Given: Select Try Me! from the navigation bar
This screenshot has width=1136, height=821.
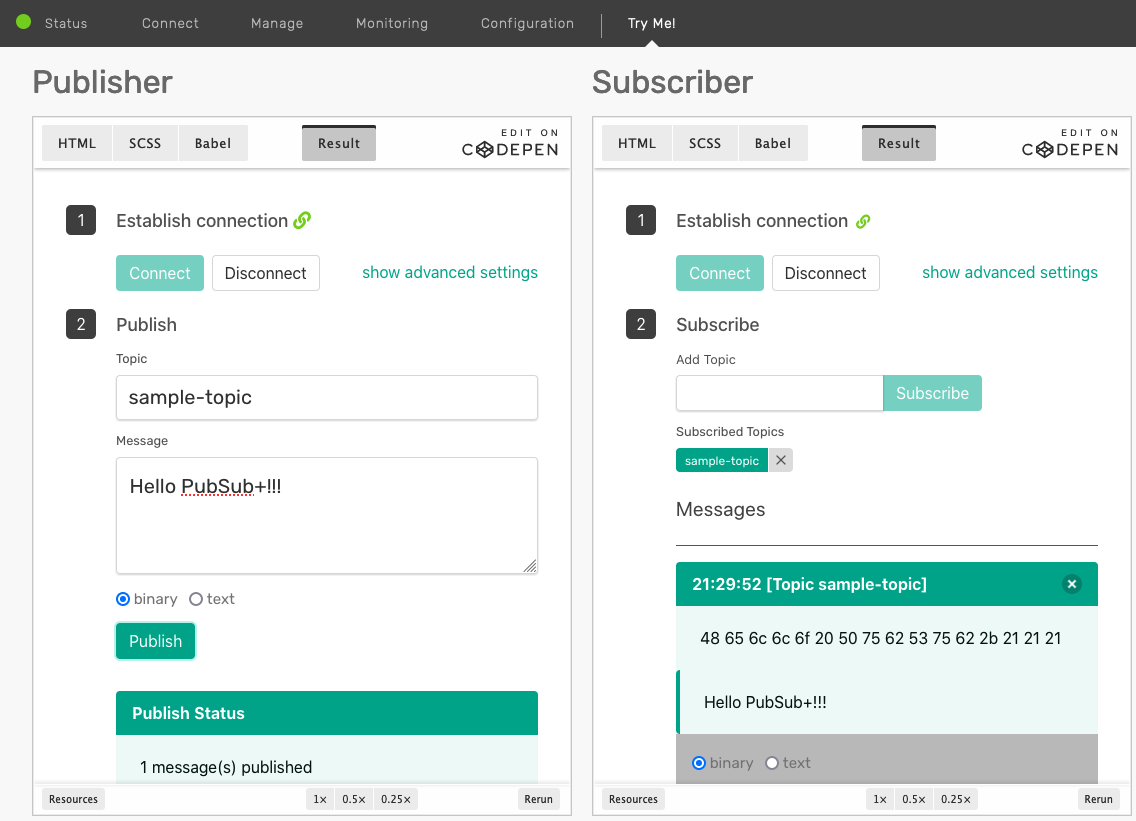Looking at the screenshot, I should (x=651, y=23).
